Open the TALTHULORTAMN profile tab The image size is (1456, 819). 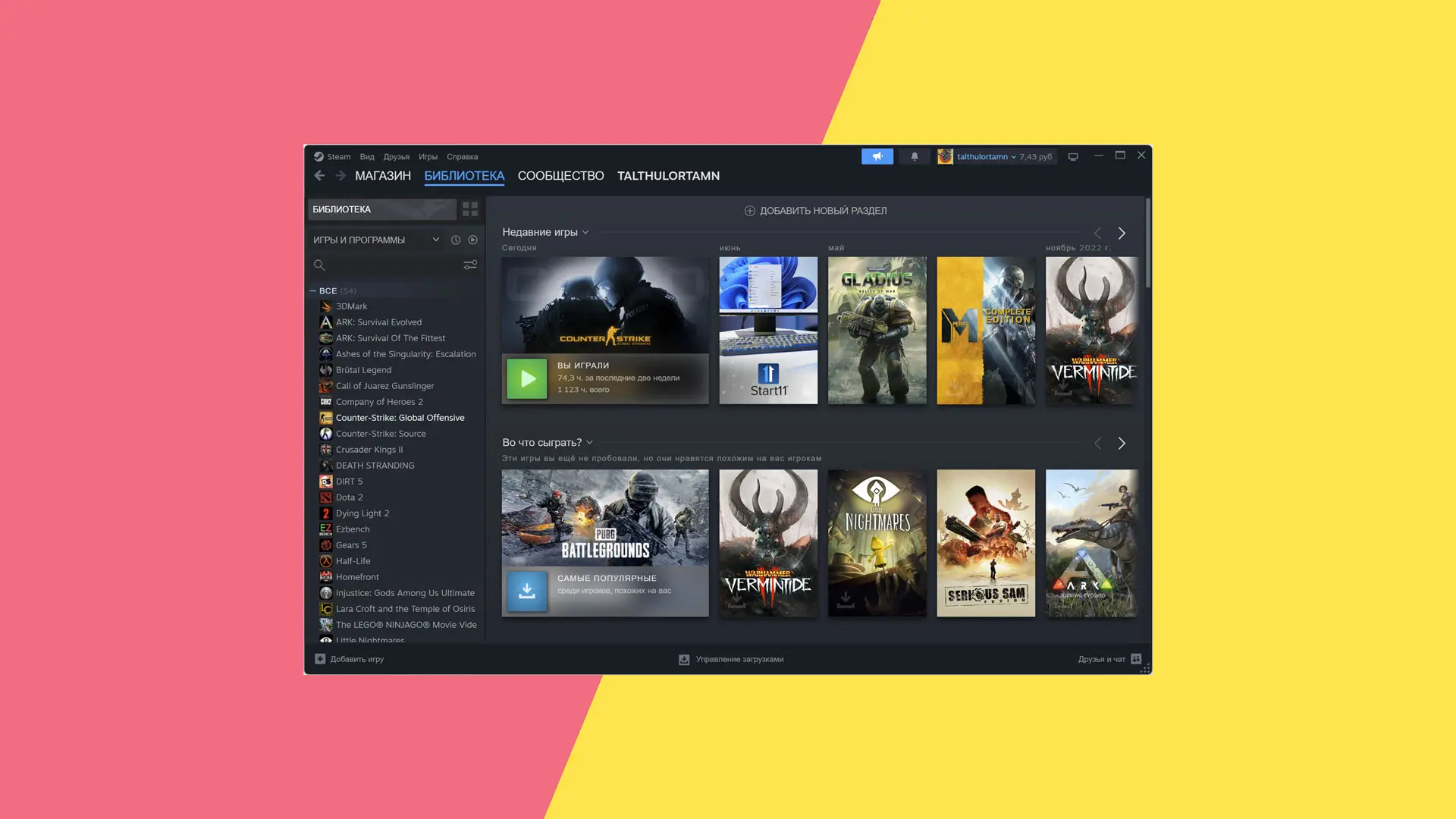[668, 176]
